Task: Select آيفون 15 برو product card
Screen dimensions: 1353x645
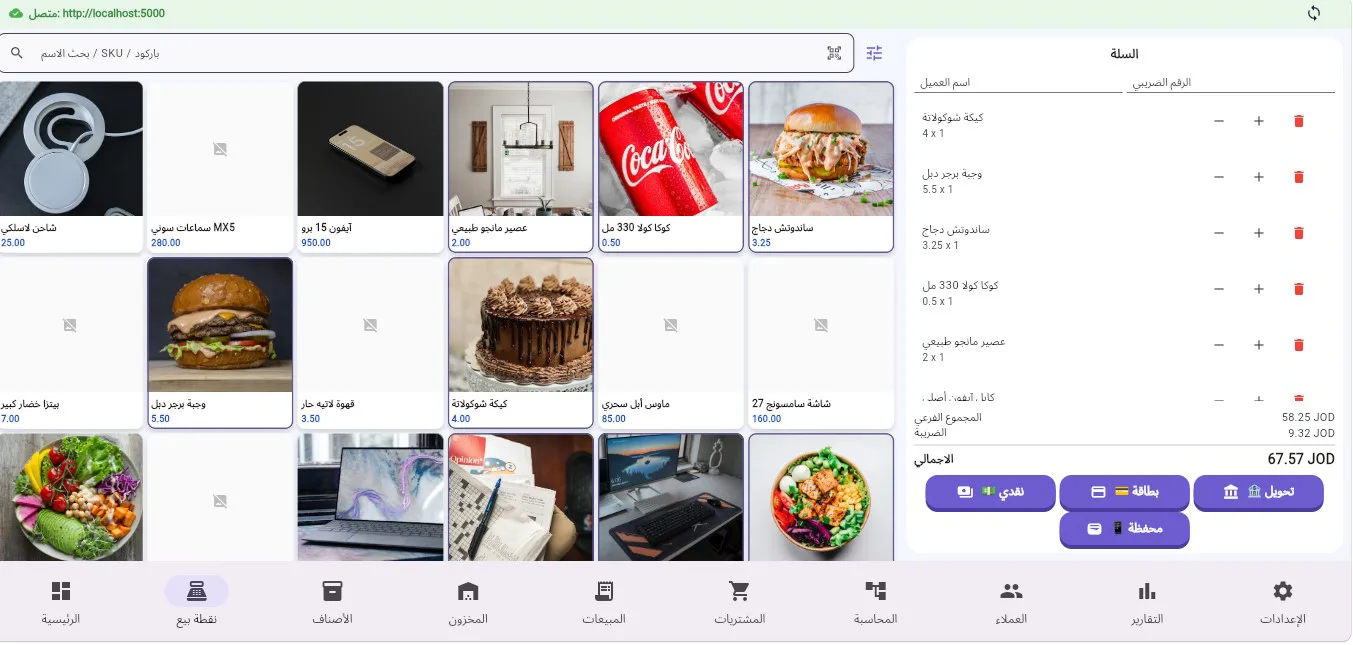Action: click(x=370, y=167)
